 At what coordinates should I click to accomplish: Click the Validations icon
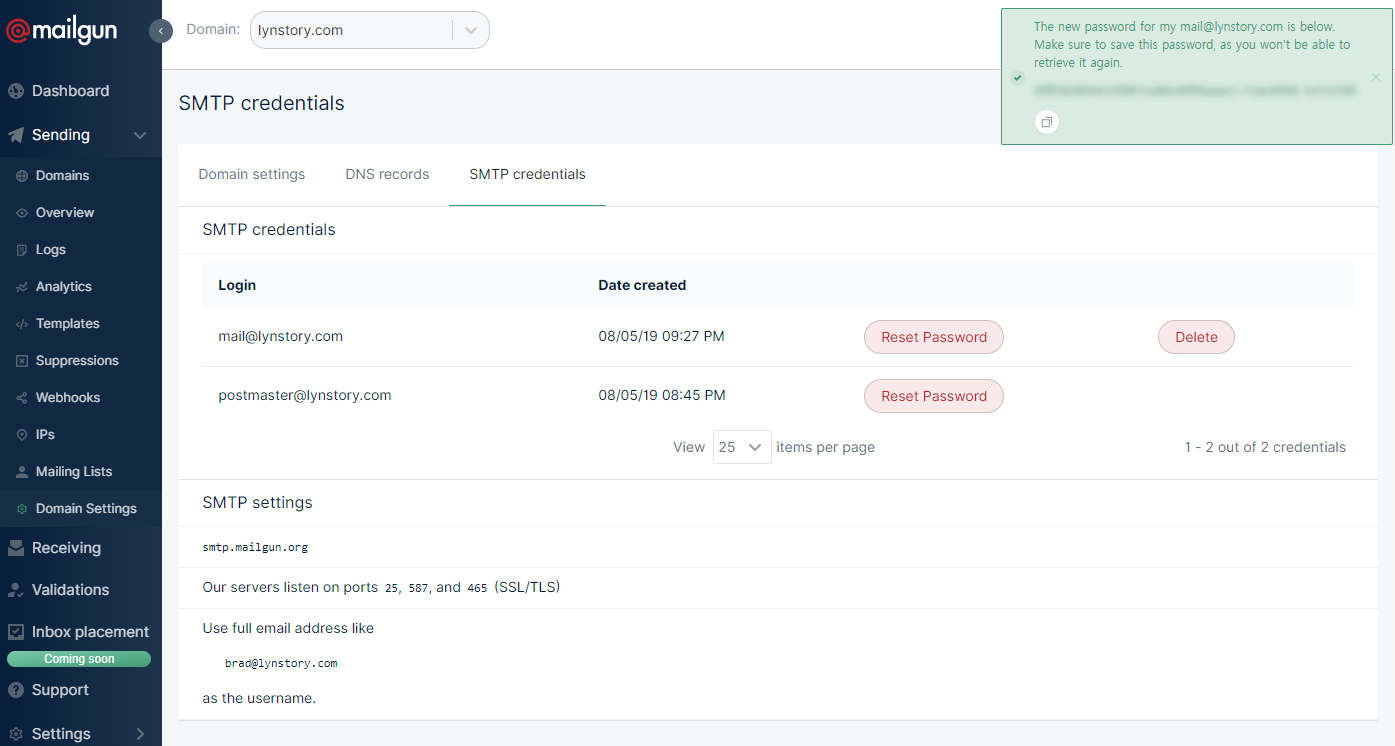16,590
